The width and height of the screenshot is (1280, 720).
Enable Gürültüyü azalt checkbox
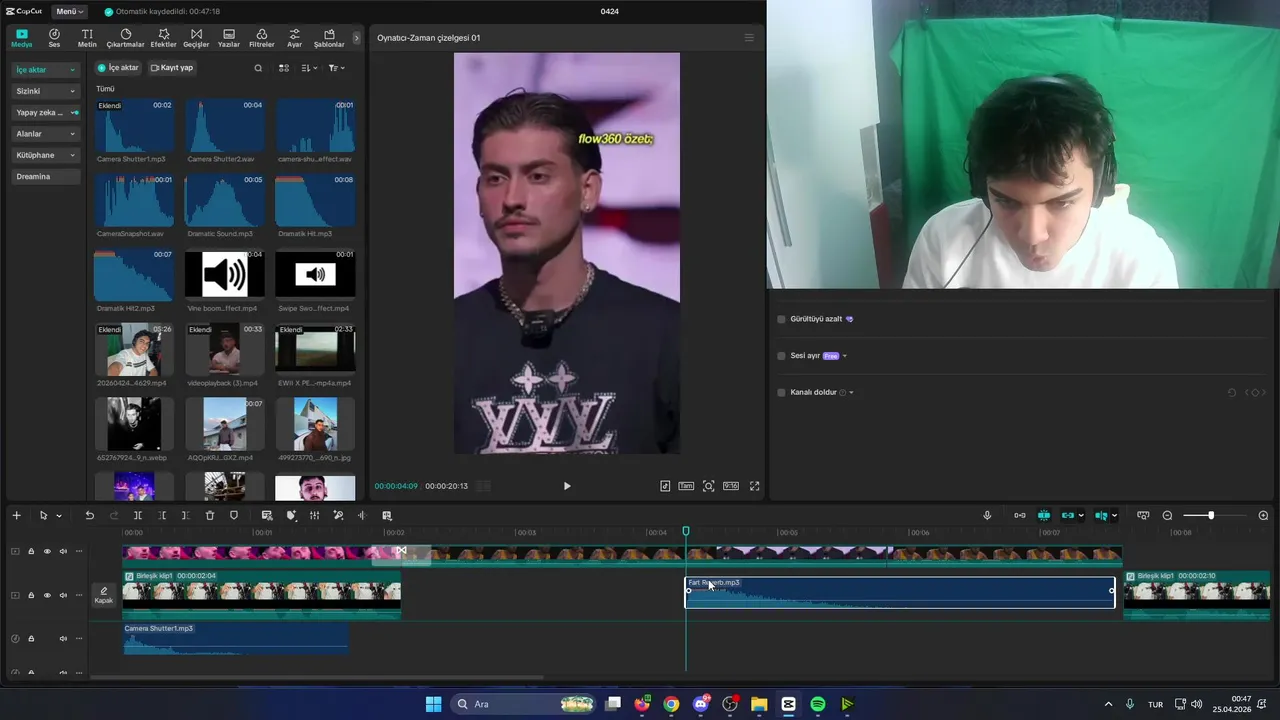(x=781, y=319)
